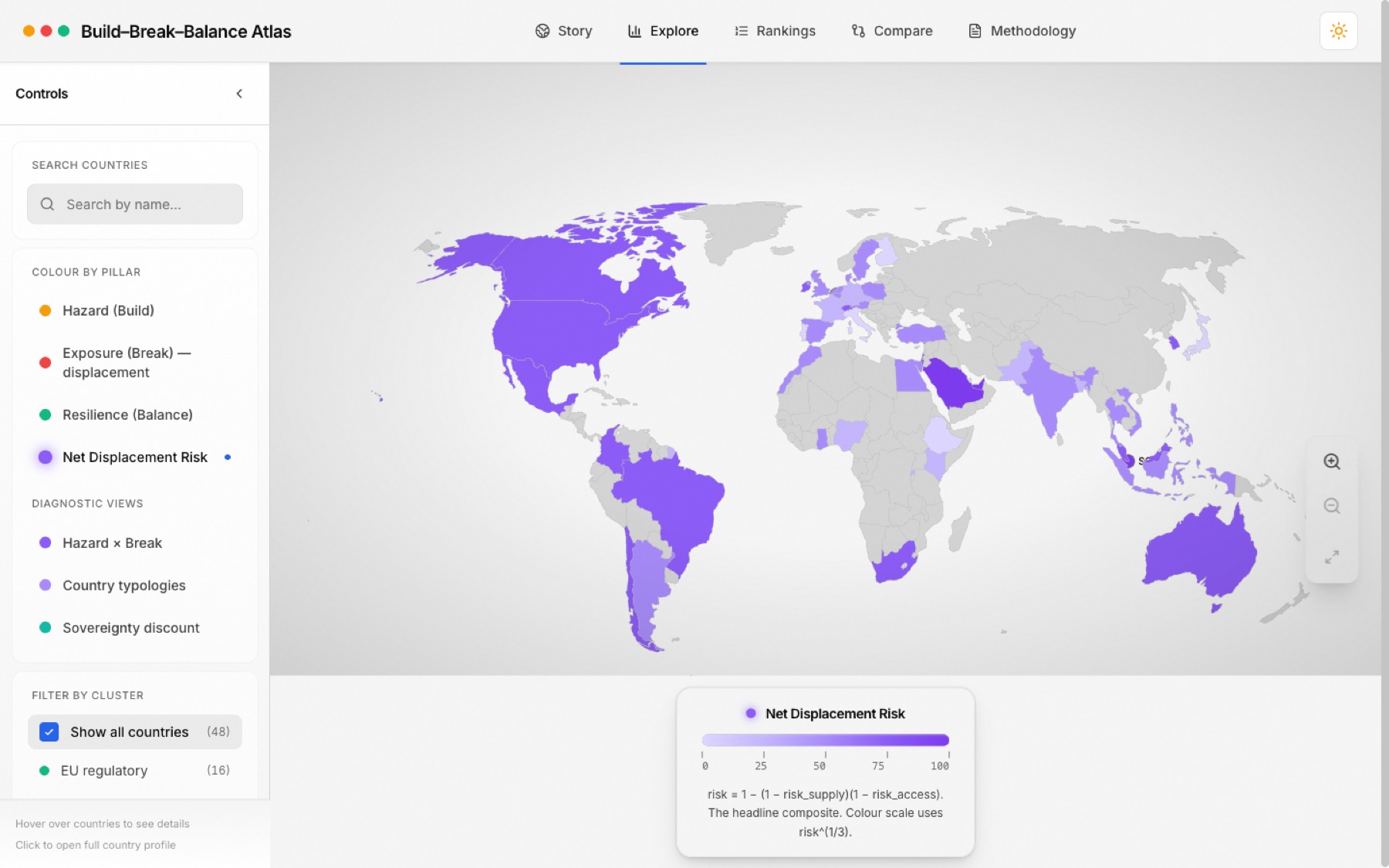1389x868 pixels.
Task: Expand map to fullscreen
Action: point(1332,556)
